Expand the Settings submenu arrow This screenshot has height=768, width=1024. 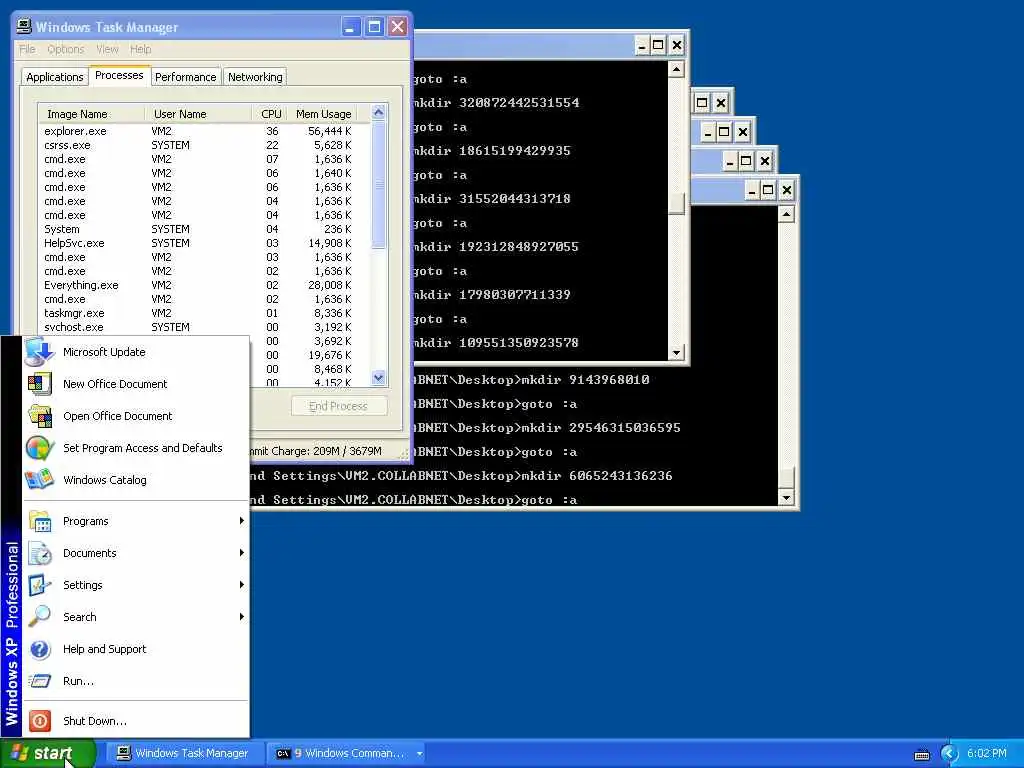point(242,584)
